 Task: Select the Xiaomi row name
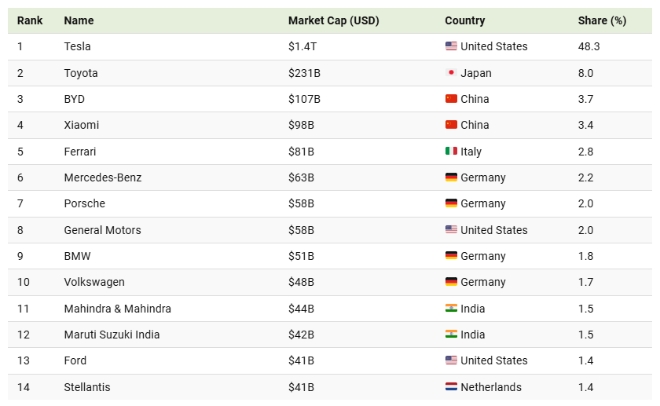pos(81,125)
